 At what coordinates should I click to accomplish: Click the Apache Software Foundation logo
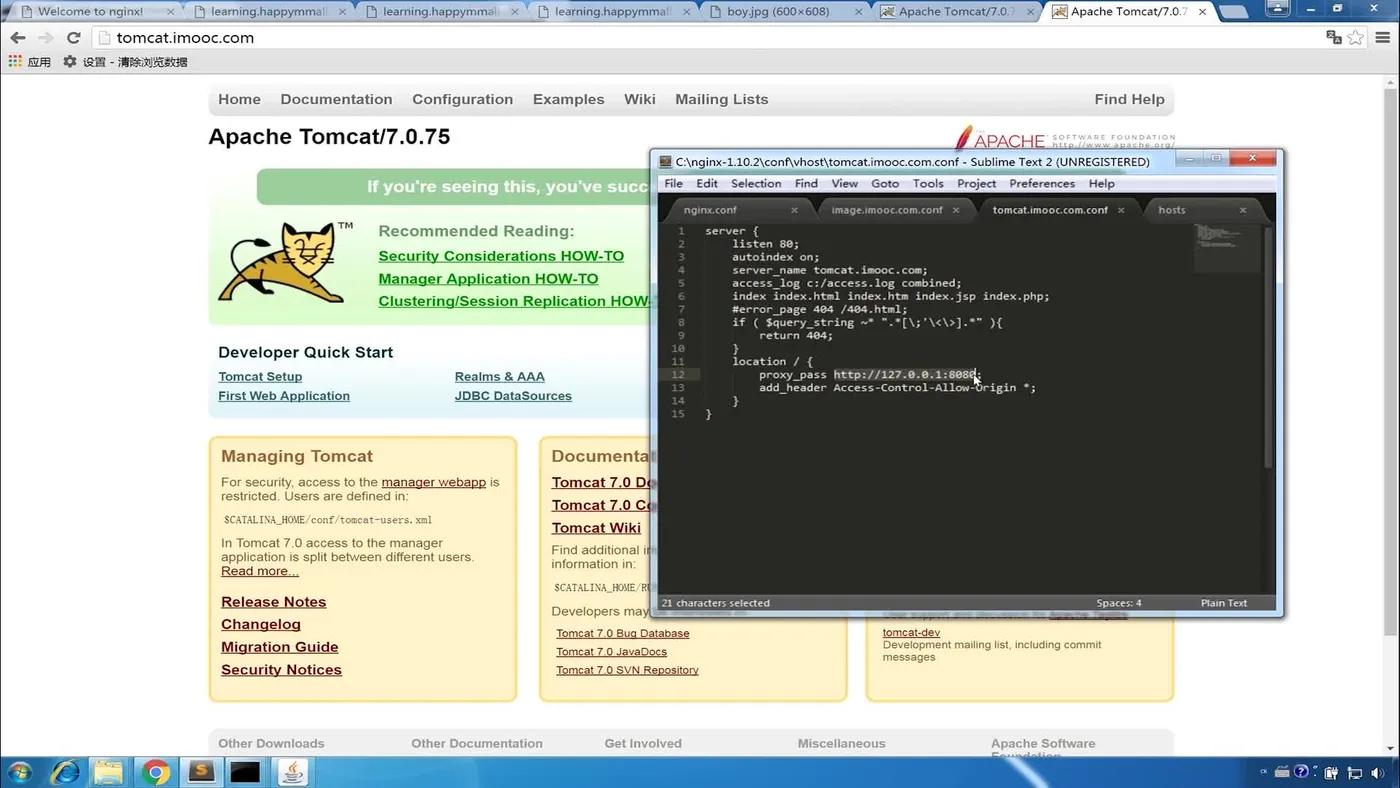click(x=1064, y=139)
